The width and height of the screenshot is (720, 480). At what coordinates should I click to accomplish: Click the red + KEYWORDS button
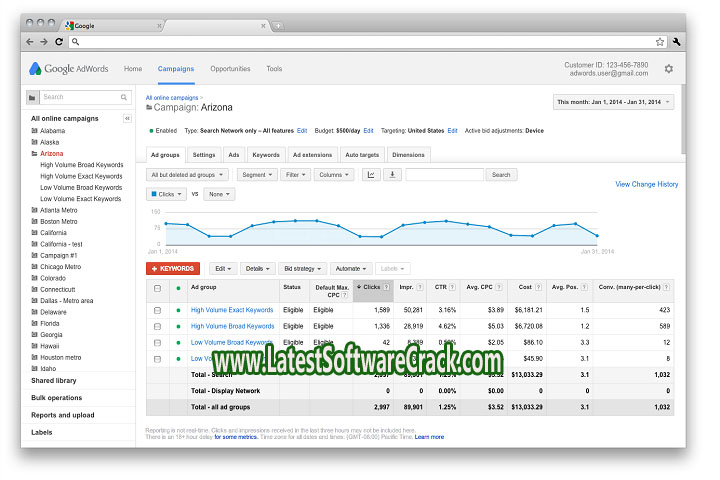point(173,268)
